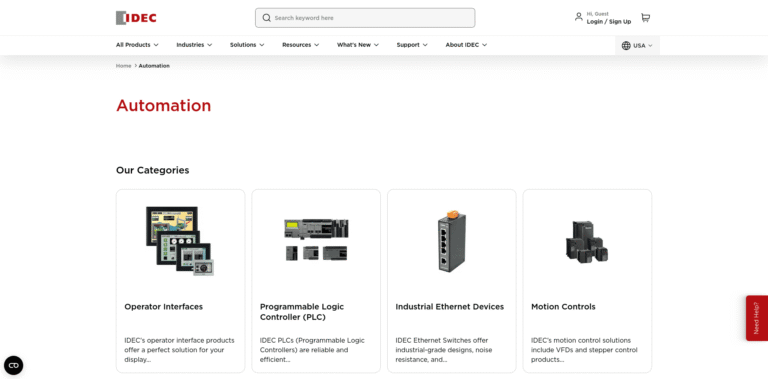The image size is (768, 379).
Task: Open the PLC product image
Action: tap(316, 239)
